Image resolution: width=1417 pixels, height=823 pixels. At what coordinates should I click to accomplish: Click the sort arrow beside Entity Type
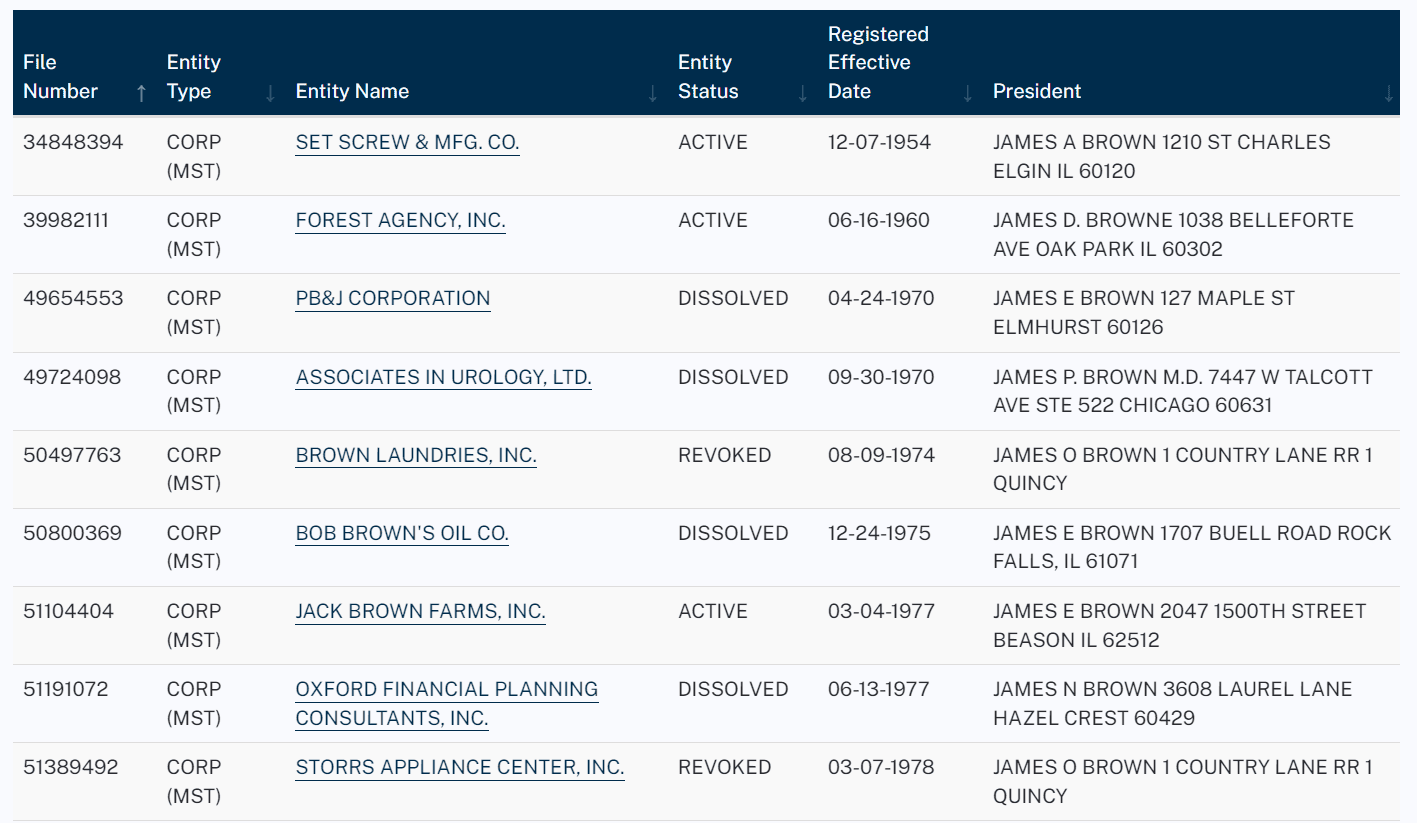coord(267,91)
